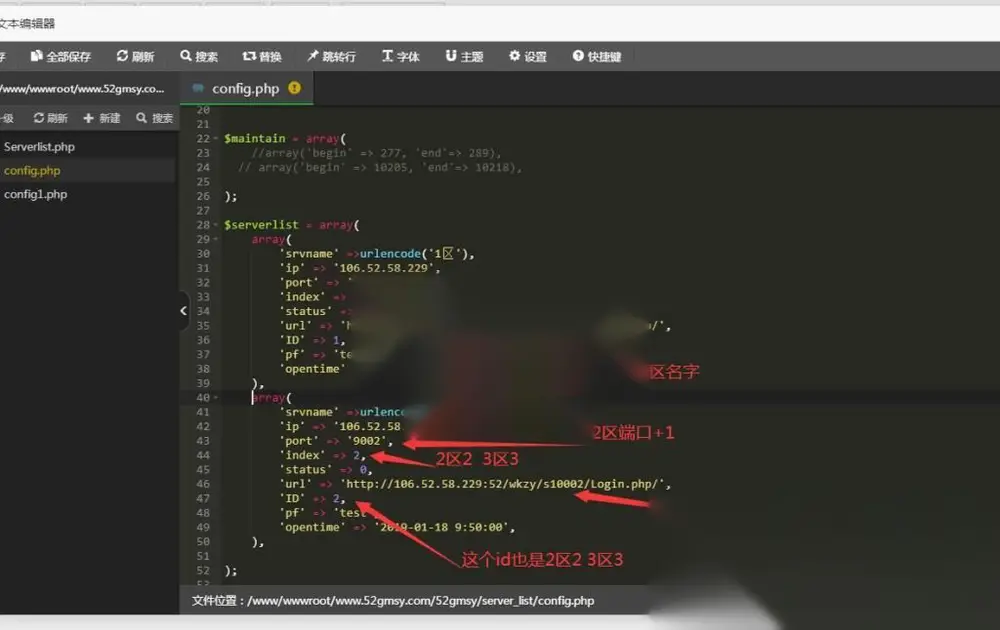Fold the nested array at line 29
1000x630 pixels.
(216, 240)
